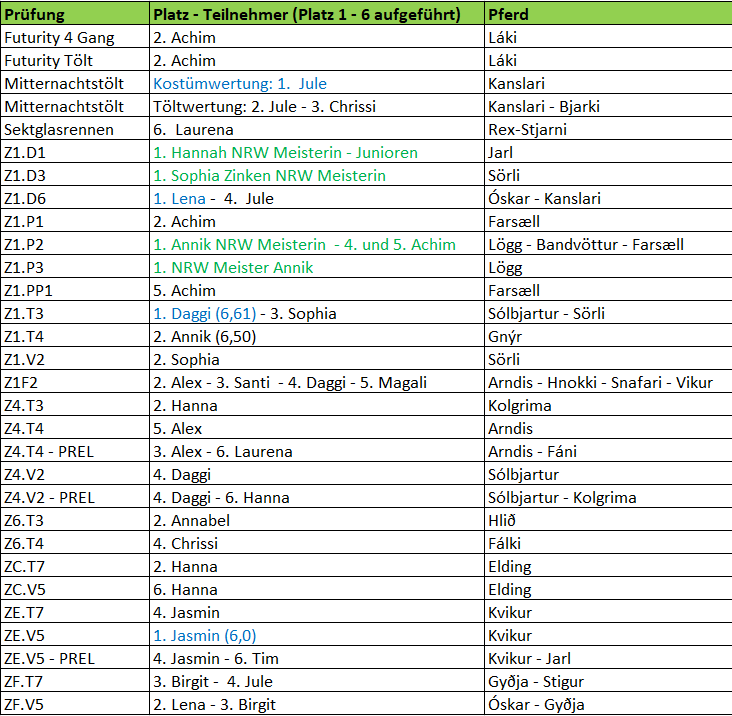Click 'Töltwertung: 2. Jule - 3. Chrissi'

click(317, 105)
